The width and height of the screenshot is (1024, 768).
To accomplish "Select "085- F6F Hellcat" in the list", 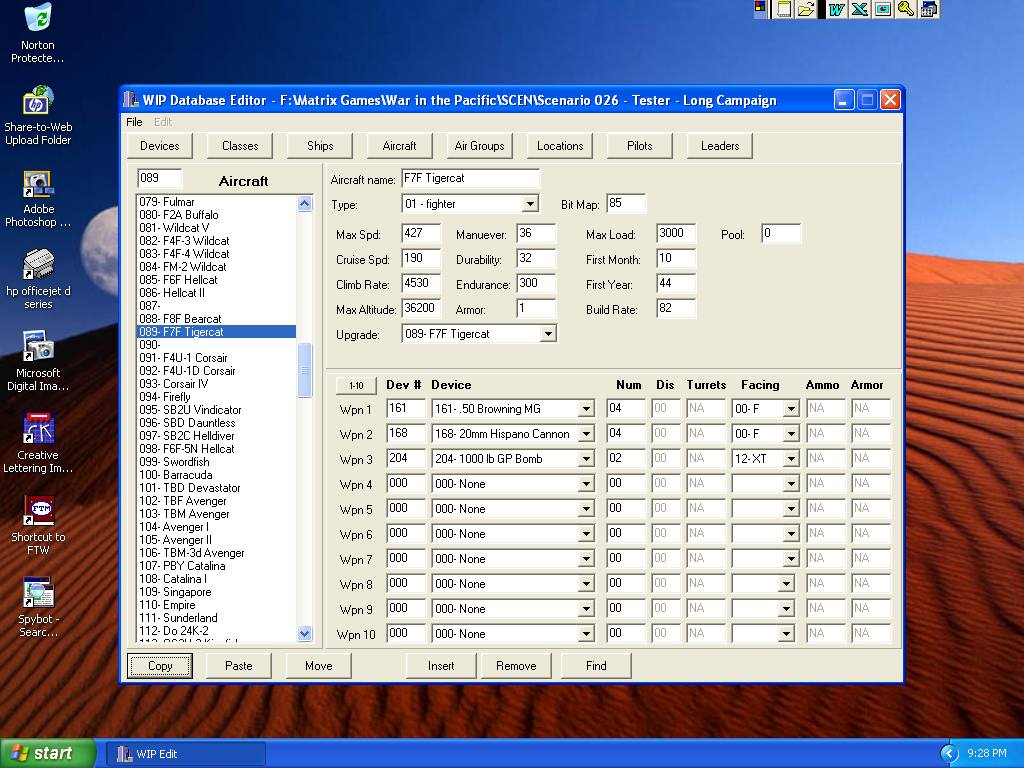I will pyautogui.click(x=216, y=280).
